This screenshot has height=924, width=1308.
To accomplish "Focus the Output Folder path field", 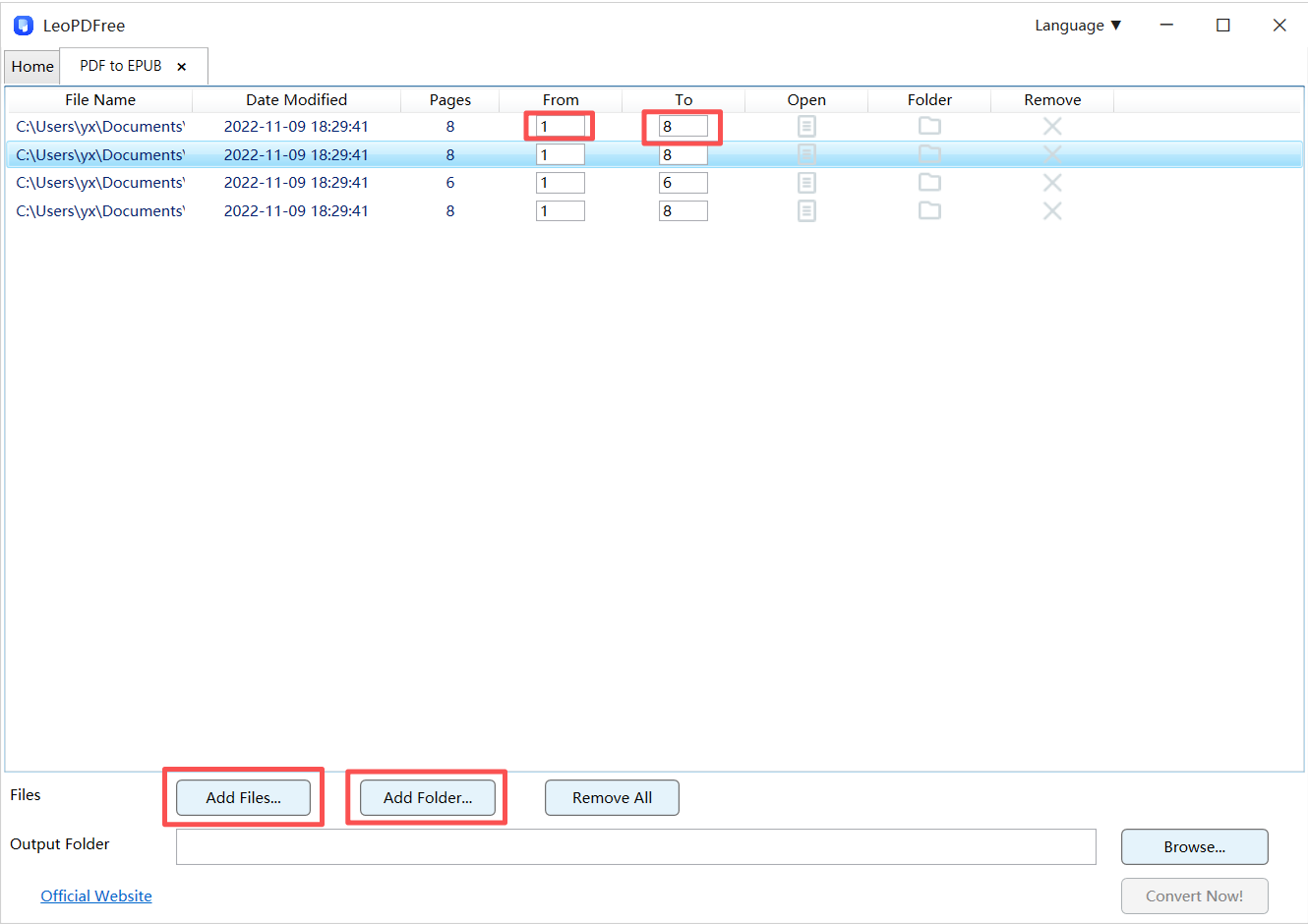I will point(636,846).
